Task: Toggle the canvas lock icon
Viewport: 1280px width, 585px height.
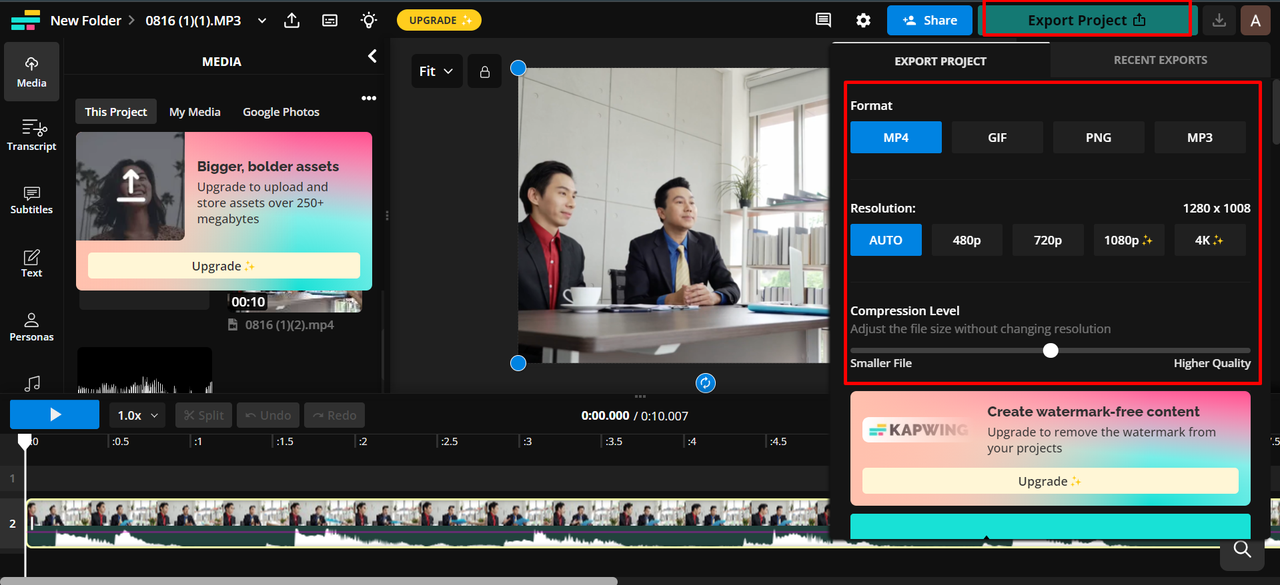Action: [485, 71]
